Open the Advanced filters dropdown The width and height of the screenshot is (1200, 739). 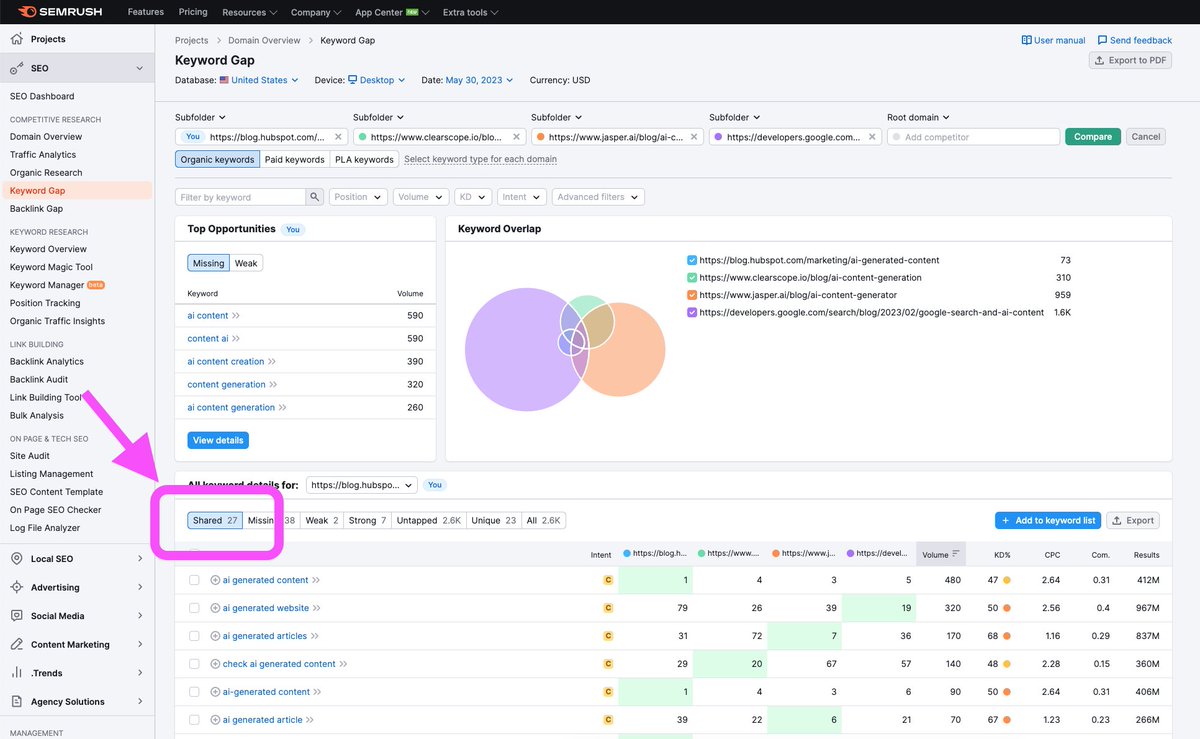coord(598,197)
